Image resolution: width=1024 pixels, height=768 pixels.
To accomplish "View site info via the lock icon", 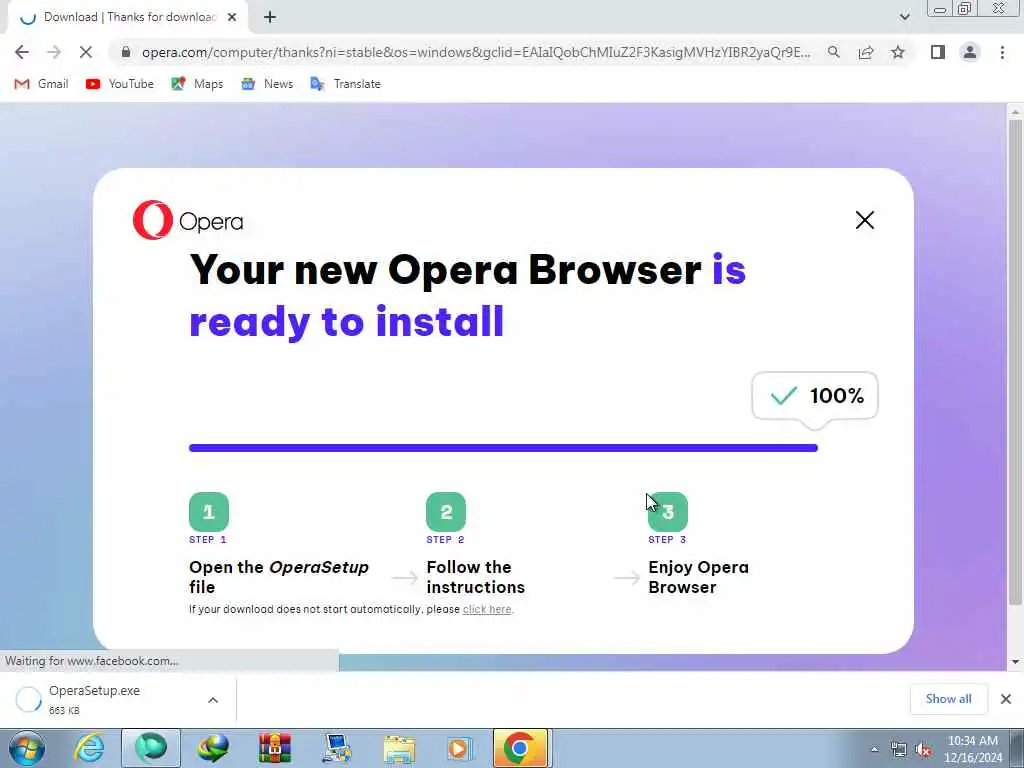I will [x=126, y=52].
